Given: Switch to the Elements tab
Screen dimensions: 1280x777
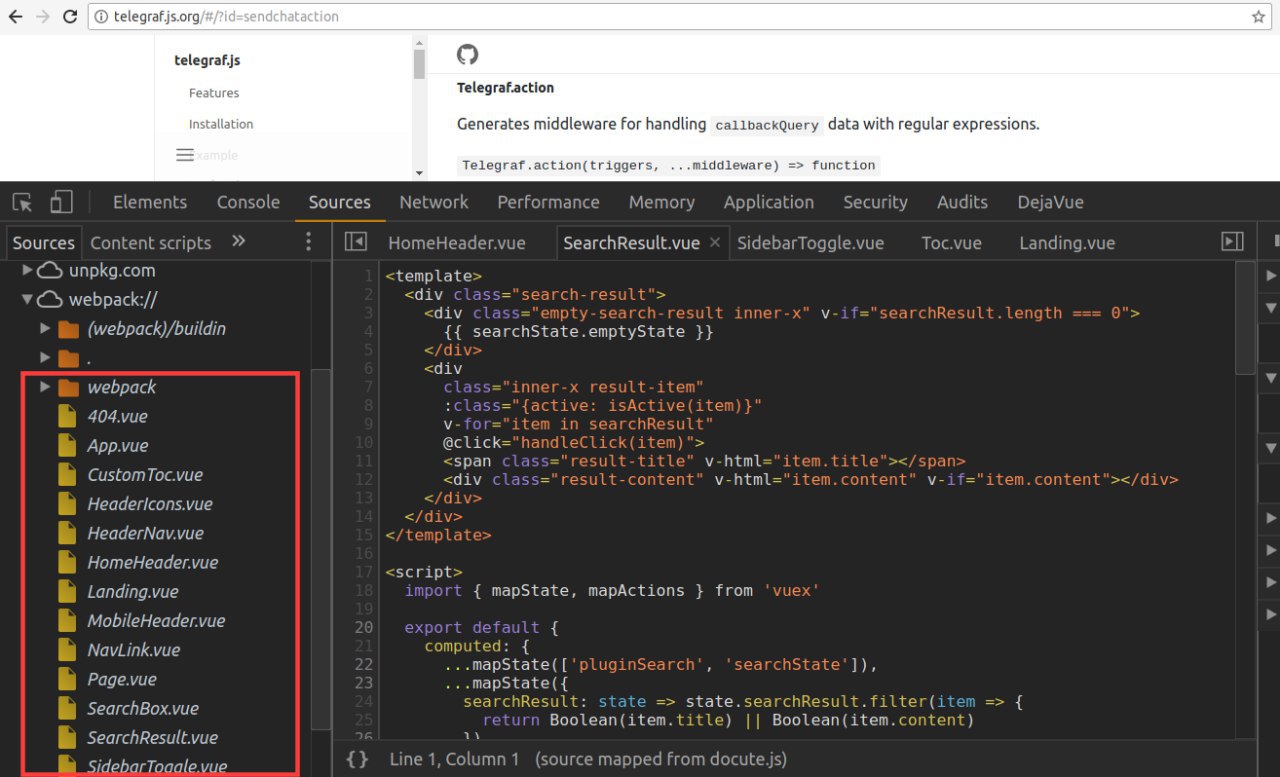Looking at the screenshot, I should [x=150, y=202].
